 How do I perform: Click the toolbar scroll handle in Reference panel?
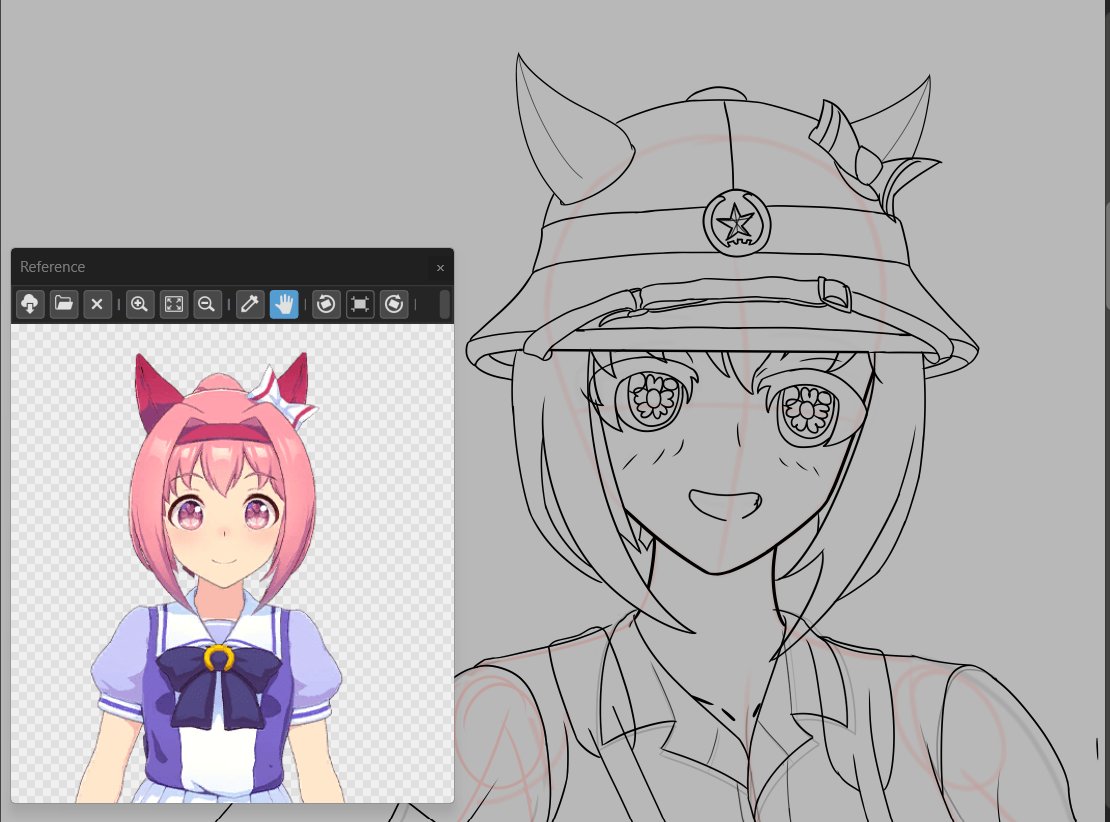tap(445, 304)
